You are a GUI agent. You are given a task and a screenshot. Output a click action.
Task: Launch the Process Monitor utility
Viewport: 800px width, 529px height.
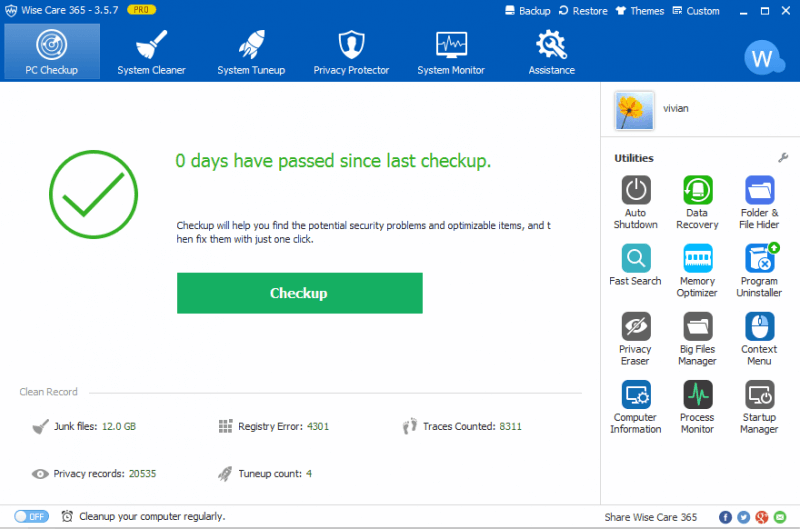(697, 395)
